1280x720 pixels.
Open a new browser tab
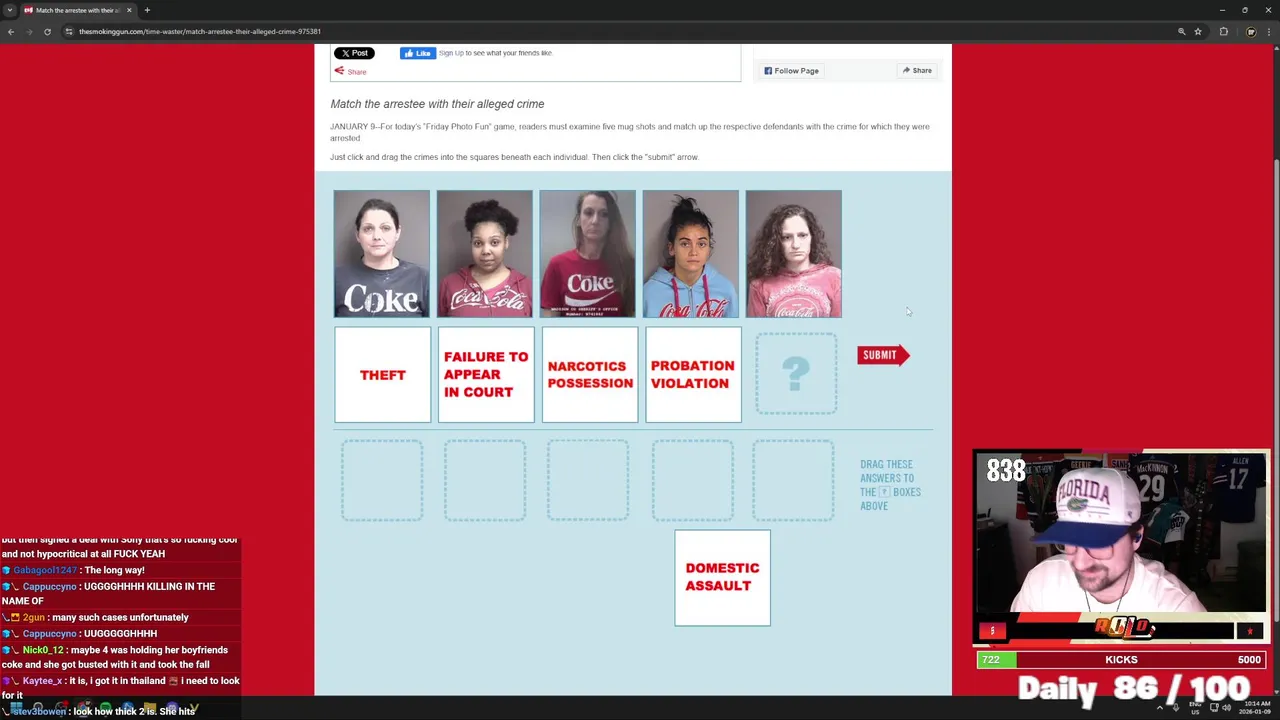pos(147,10)
